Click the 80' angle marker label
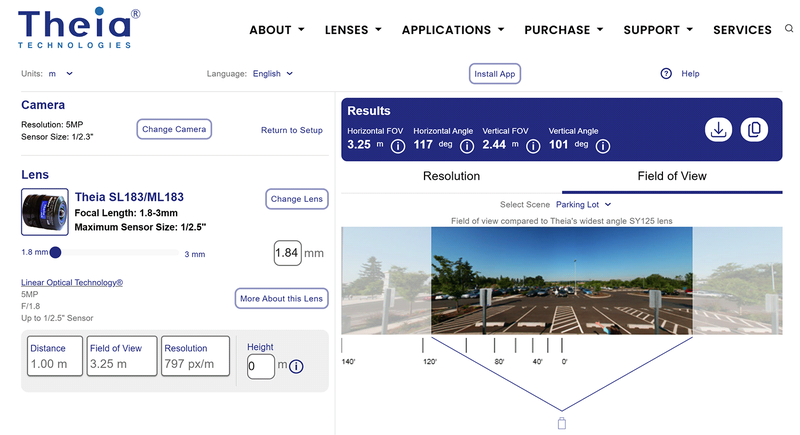The height and width of the screenshot is (435, 800). coord(499,362)
